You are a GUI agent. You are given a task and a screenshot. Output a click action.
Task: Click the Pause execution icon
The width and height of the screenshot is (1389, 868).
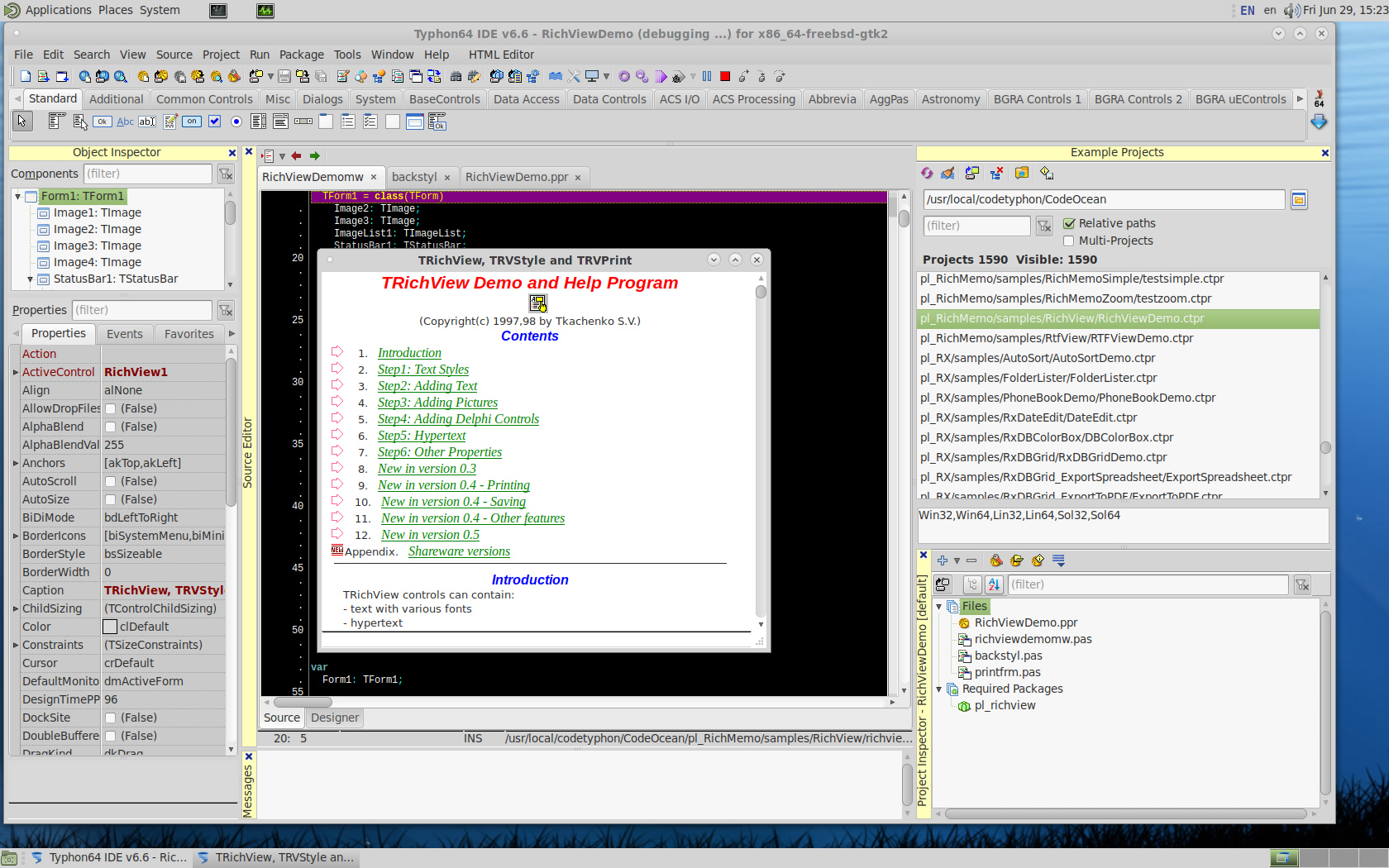tap(707, 76)
